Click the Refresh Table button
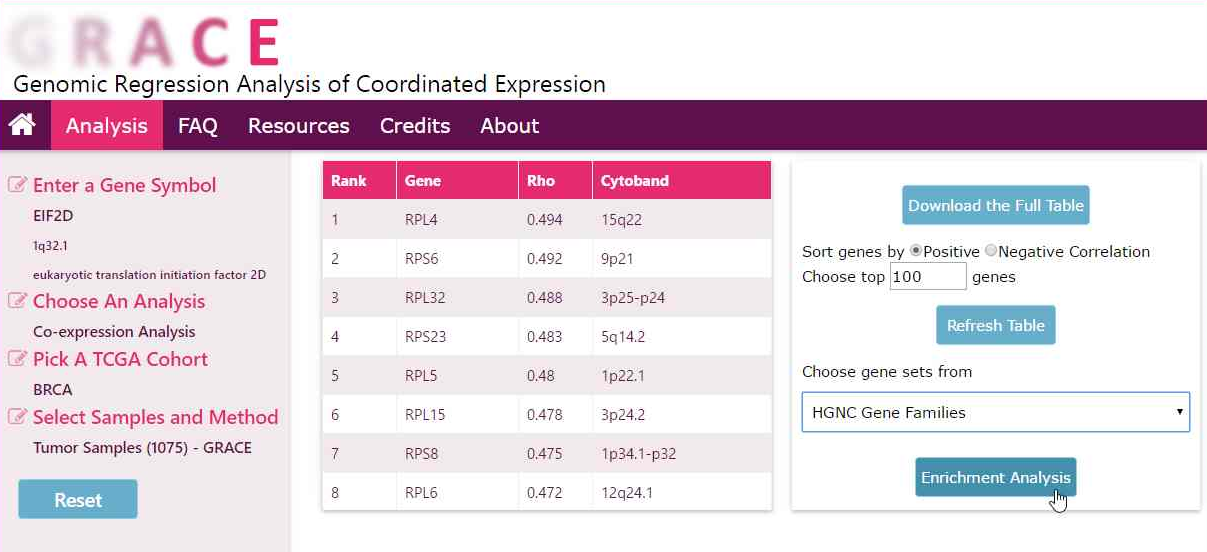Screen dimensions: 1207x552 pos(995,325)
